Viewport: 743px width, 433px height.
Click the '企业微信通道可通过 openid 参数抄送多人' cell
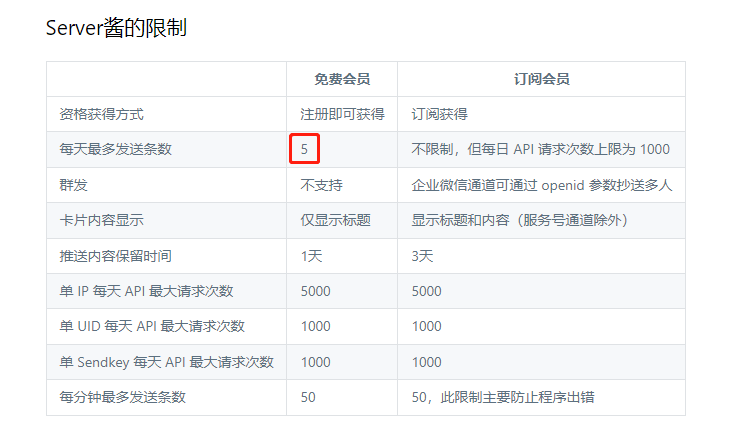(542, 185)
